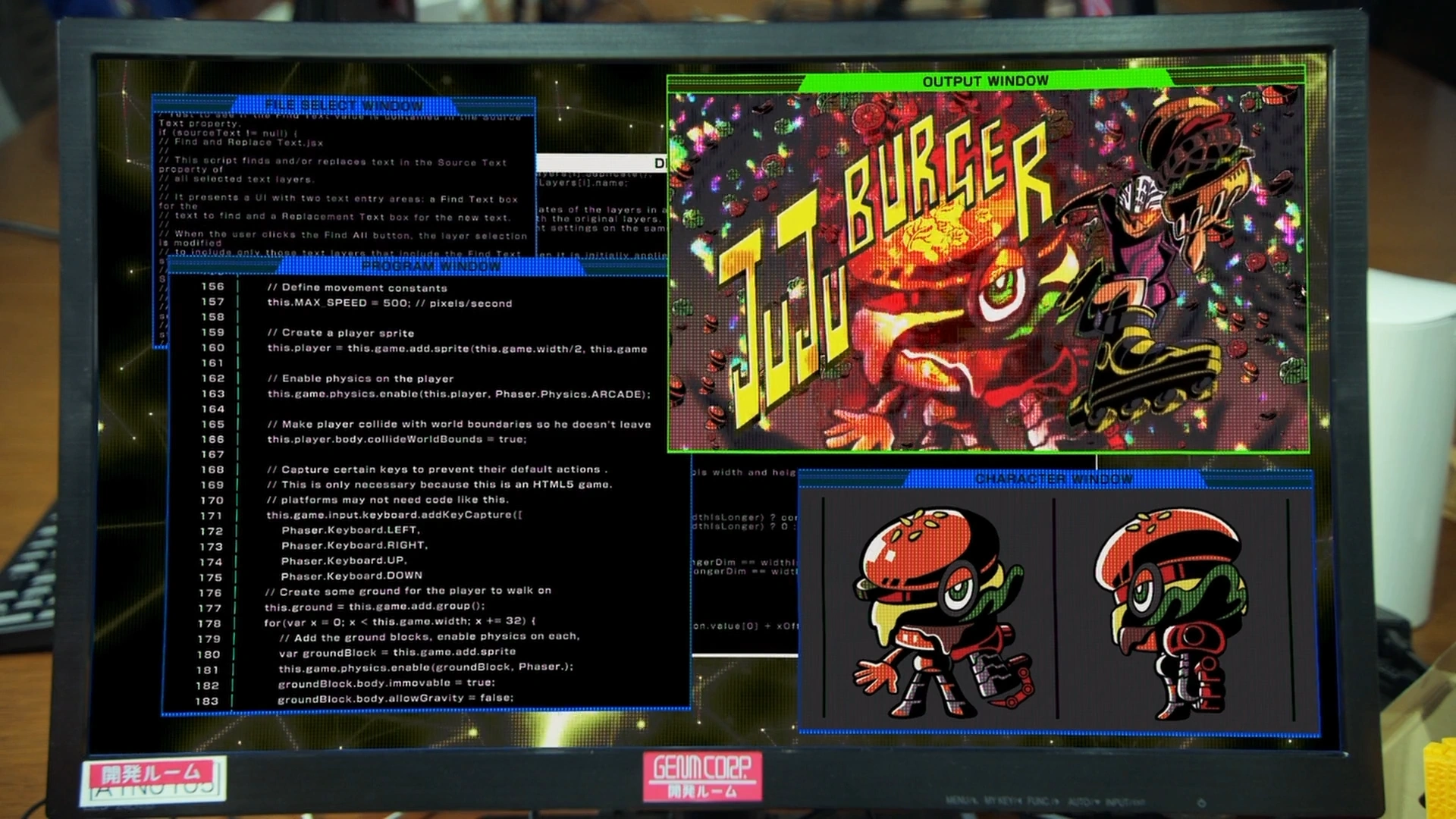The image size is (1456, 819).
Task: Click line 178 for-loop statement
Action: pyautogui.click(x=400, y=622)
